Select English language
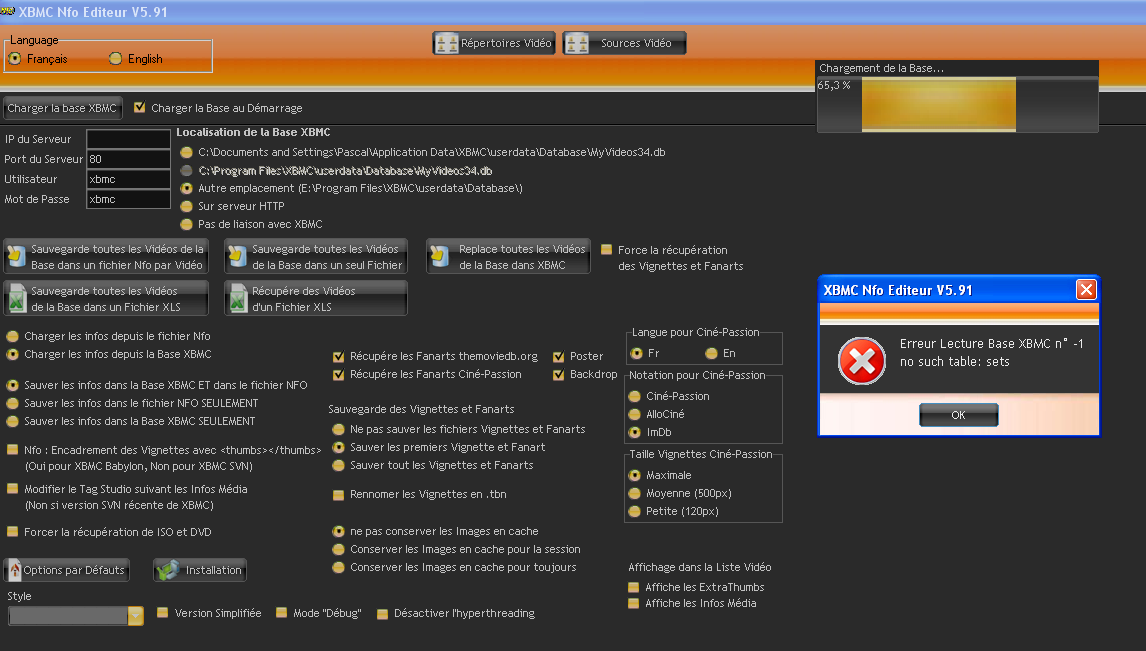1146x651 pixels. coord(115,58)
